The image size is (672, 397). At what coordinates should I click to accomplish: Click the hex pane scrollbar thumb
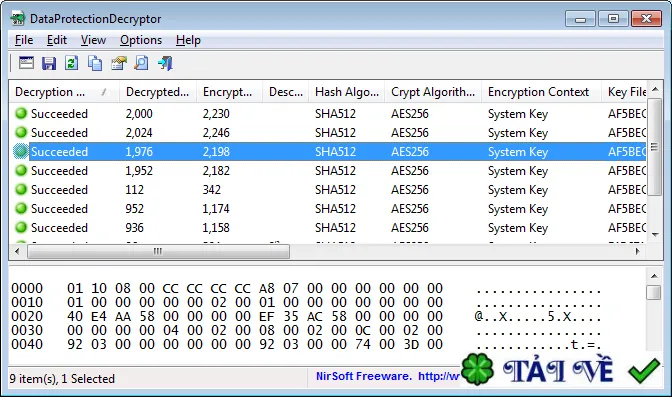(x=654, y=293)
